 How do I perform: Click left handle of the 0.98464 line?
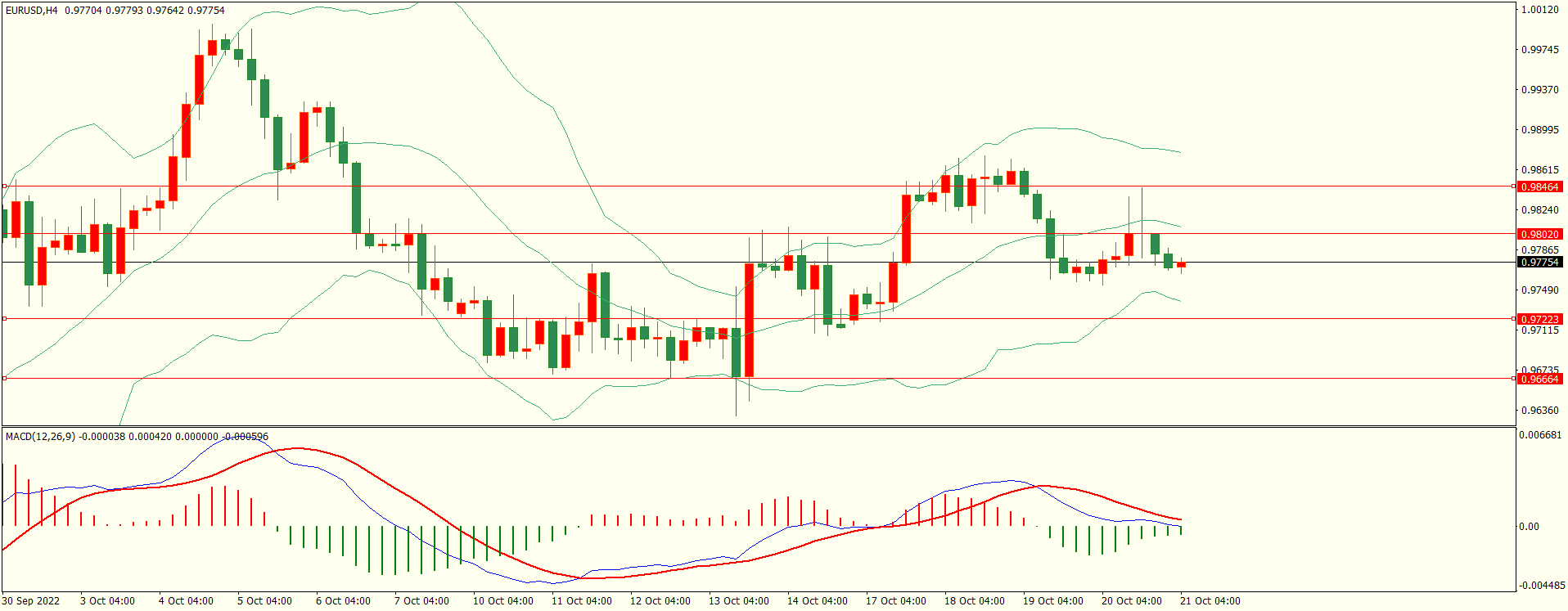coord(4,186)
